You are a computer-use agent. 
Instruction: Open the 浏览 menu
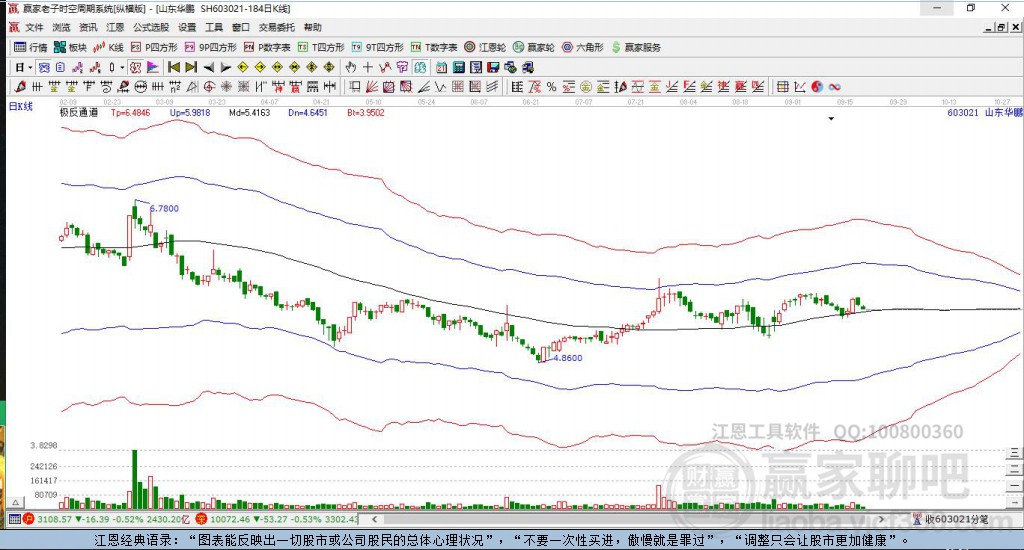click(x=61, y=27)
